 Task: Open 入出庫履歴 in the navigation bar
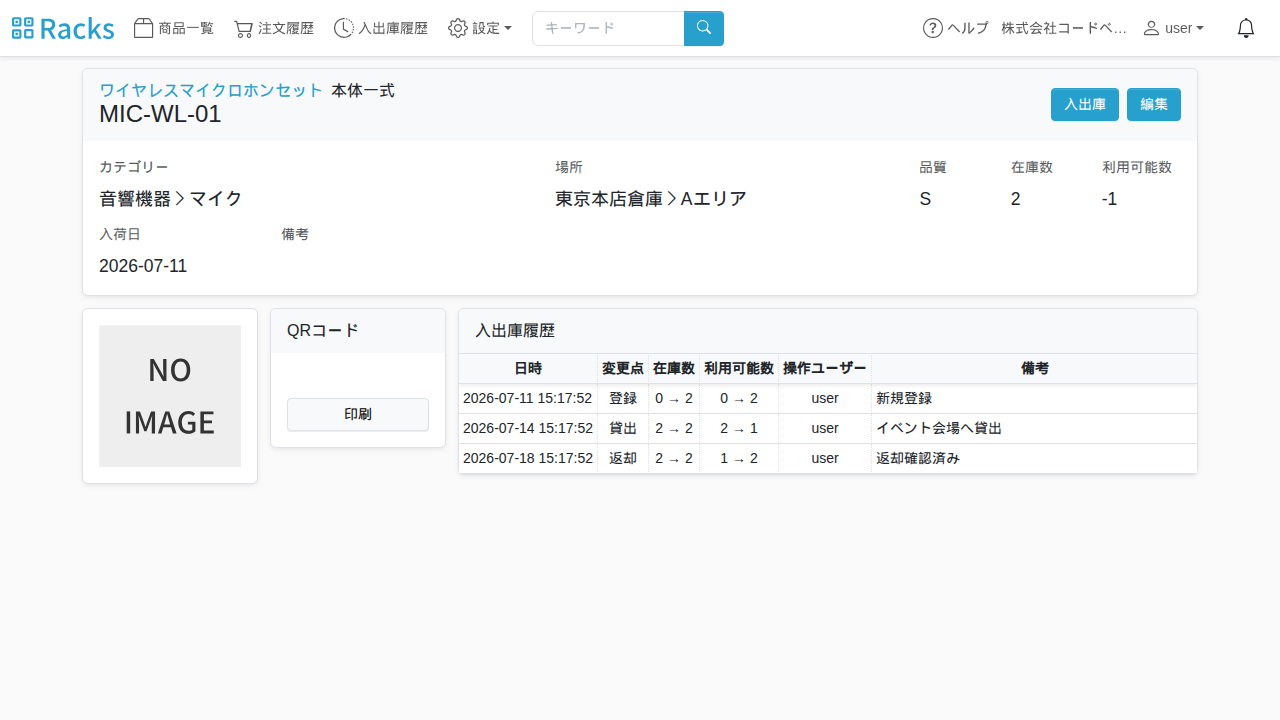pyautogui.click(x=381, y=28)
